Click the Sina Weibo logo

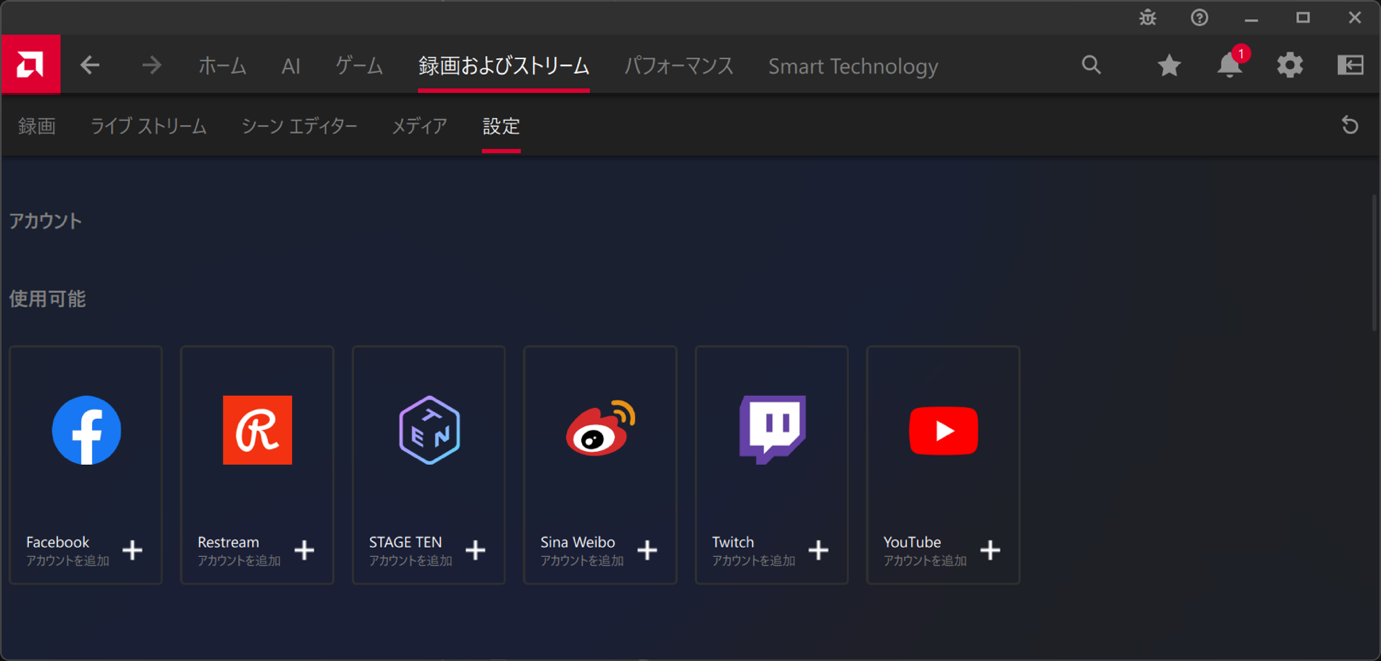click(601, 428)
